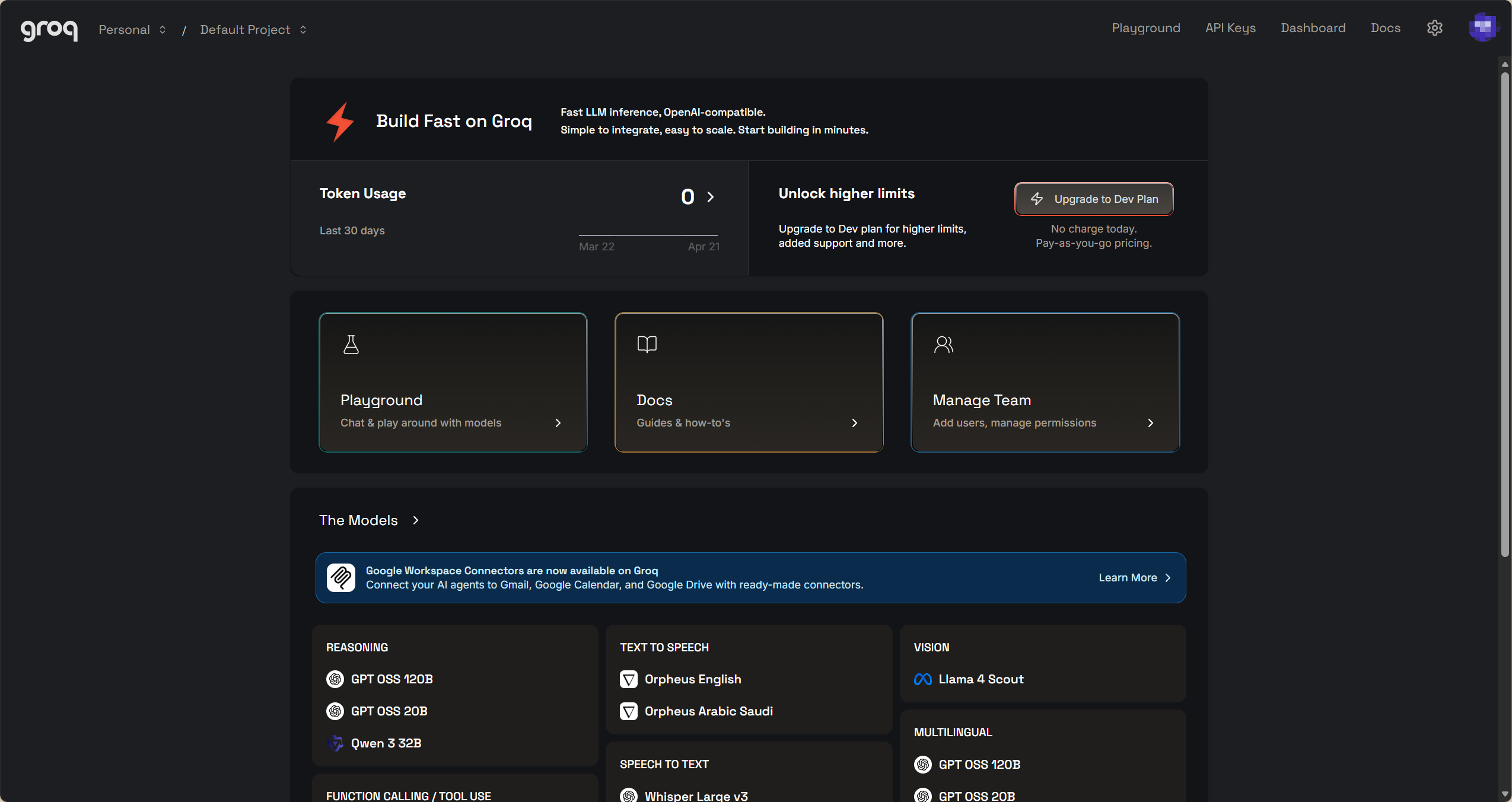Click the chevron beside Learn More
This screenshot has width=1512, height=802.
(1168, 578)
